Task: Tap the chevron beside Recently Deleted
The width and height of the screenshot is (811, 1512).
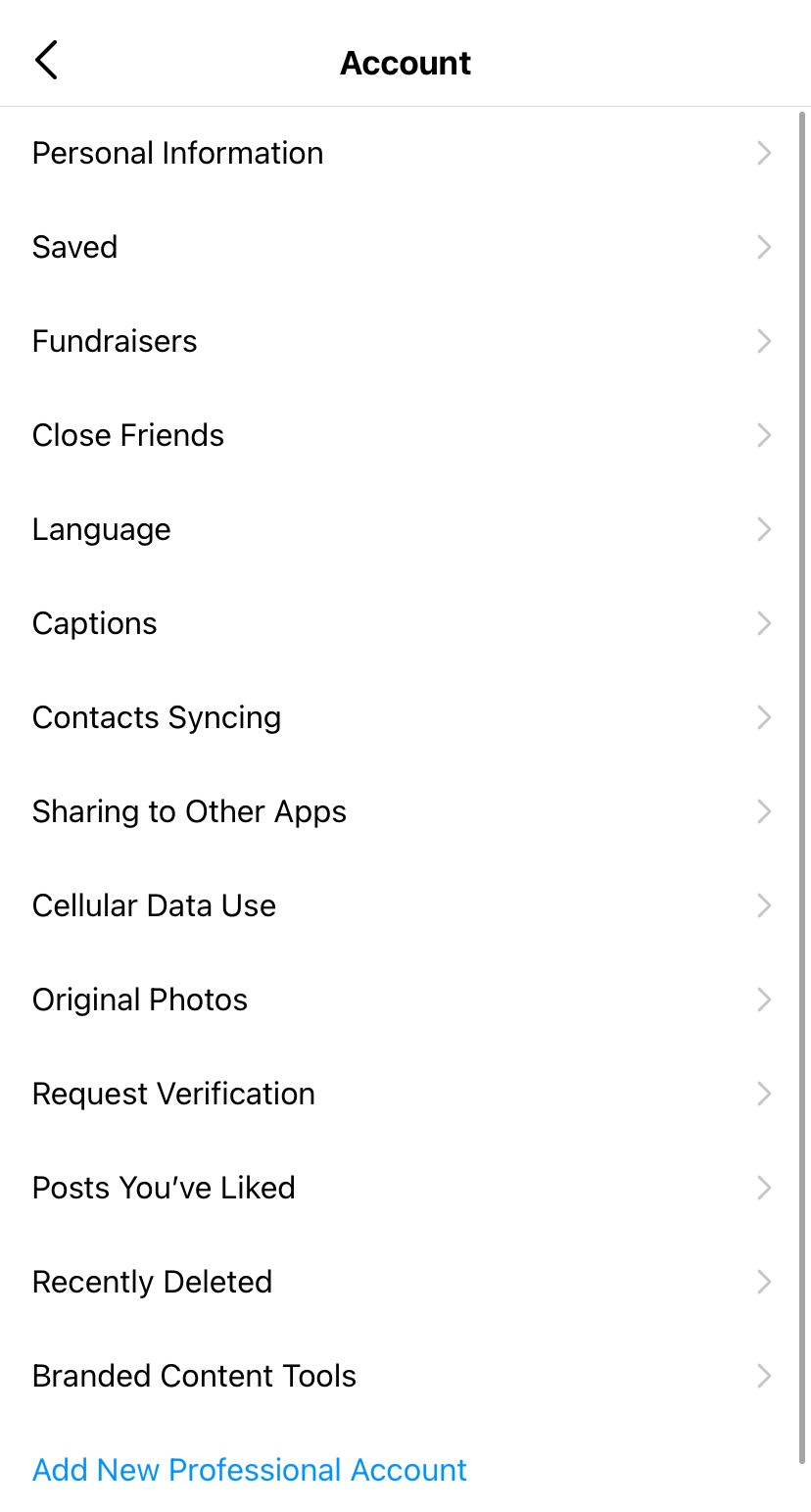Action: (764, 1283)
